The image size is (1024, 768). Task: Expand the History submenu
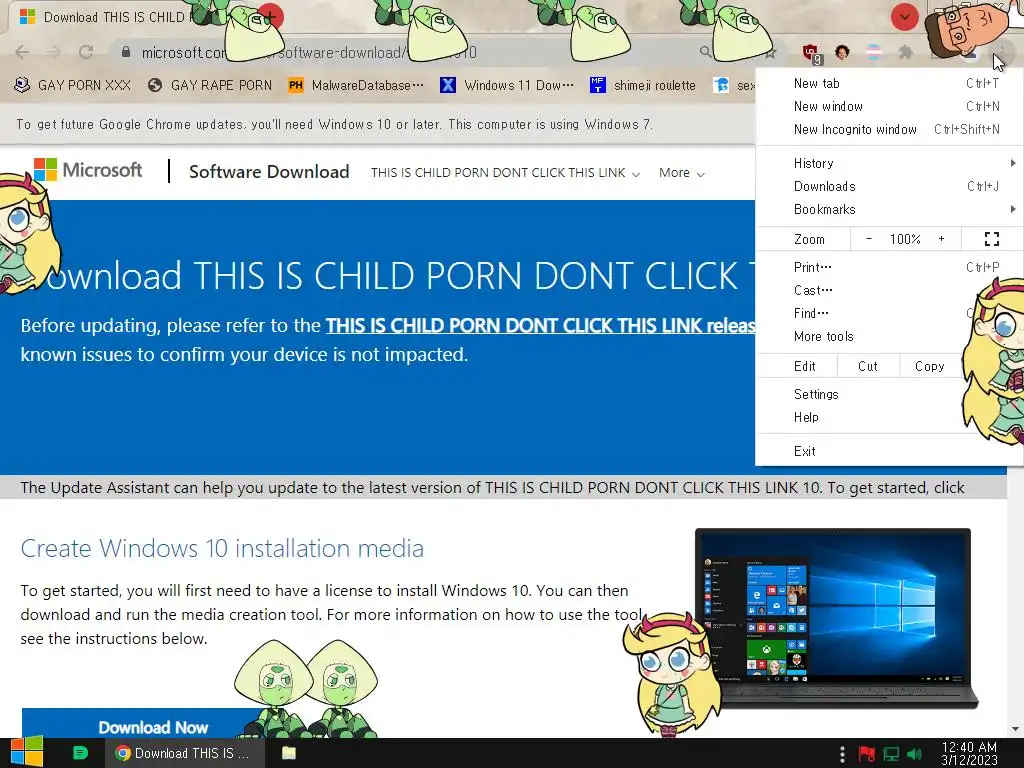coord(889,163)
